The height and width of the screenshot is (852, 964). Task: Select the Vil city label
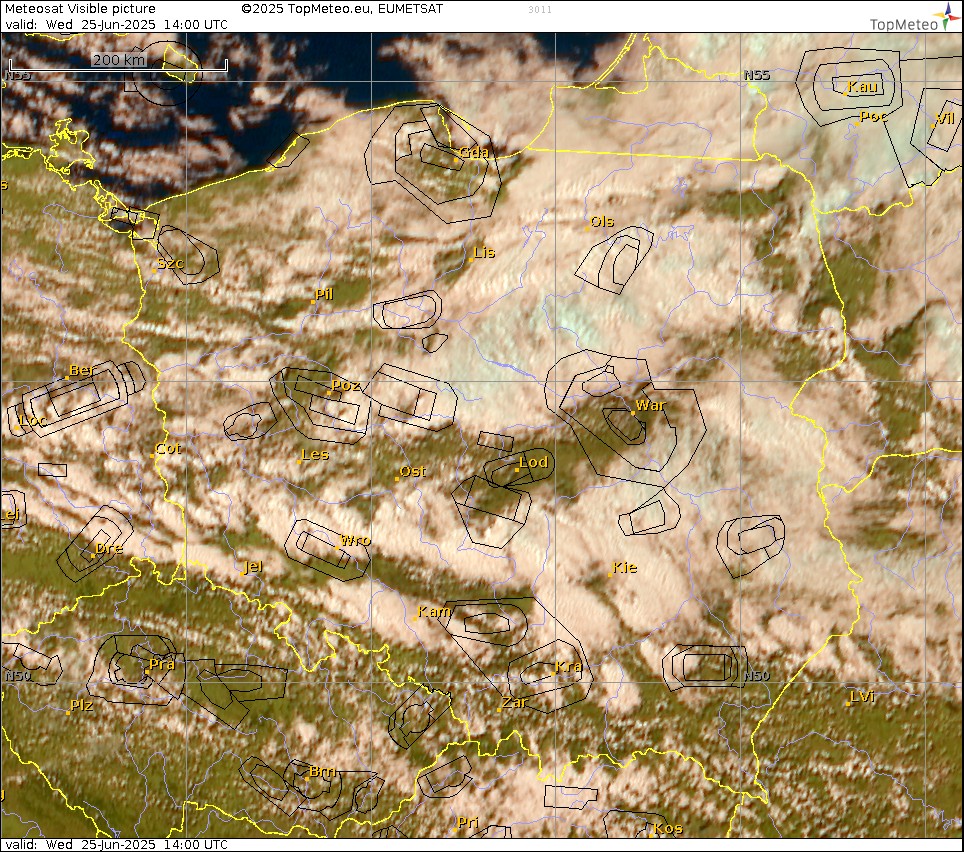tap(945, 119)
